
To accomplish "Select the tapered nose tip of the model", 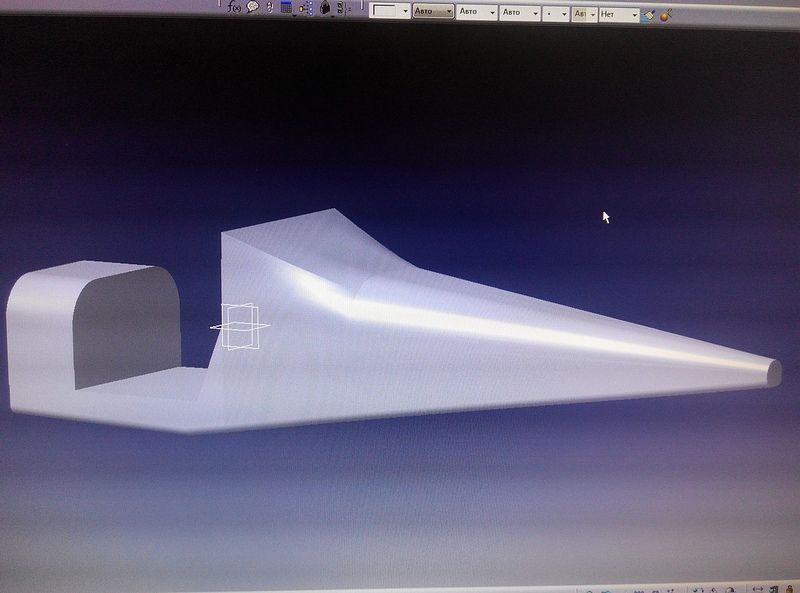I will (770, 369).
